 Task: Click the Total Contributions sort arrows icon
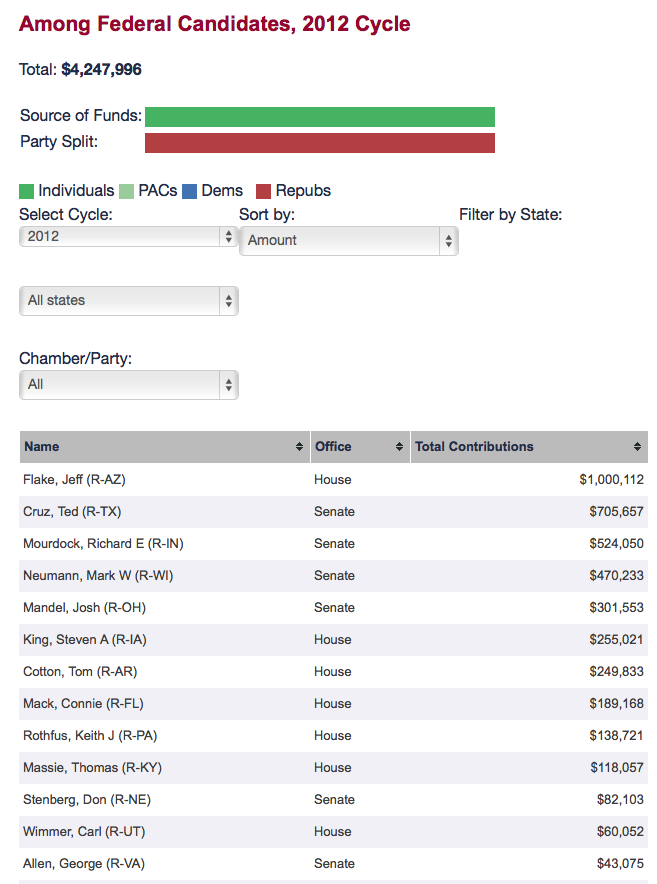637,447
